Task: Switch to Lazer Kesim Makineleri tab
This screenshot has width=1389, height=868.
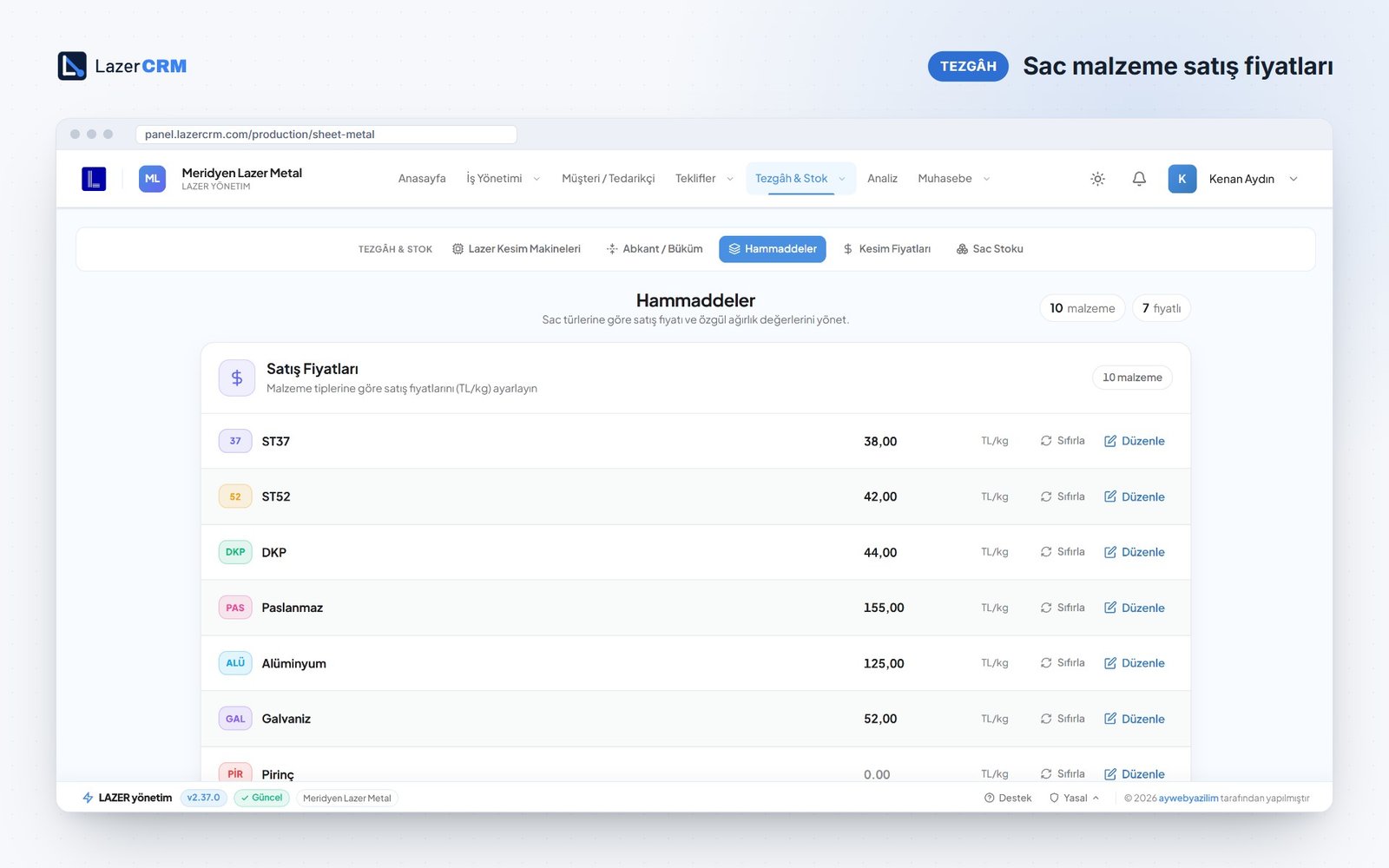Action: (x=517, y=249)
